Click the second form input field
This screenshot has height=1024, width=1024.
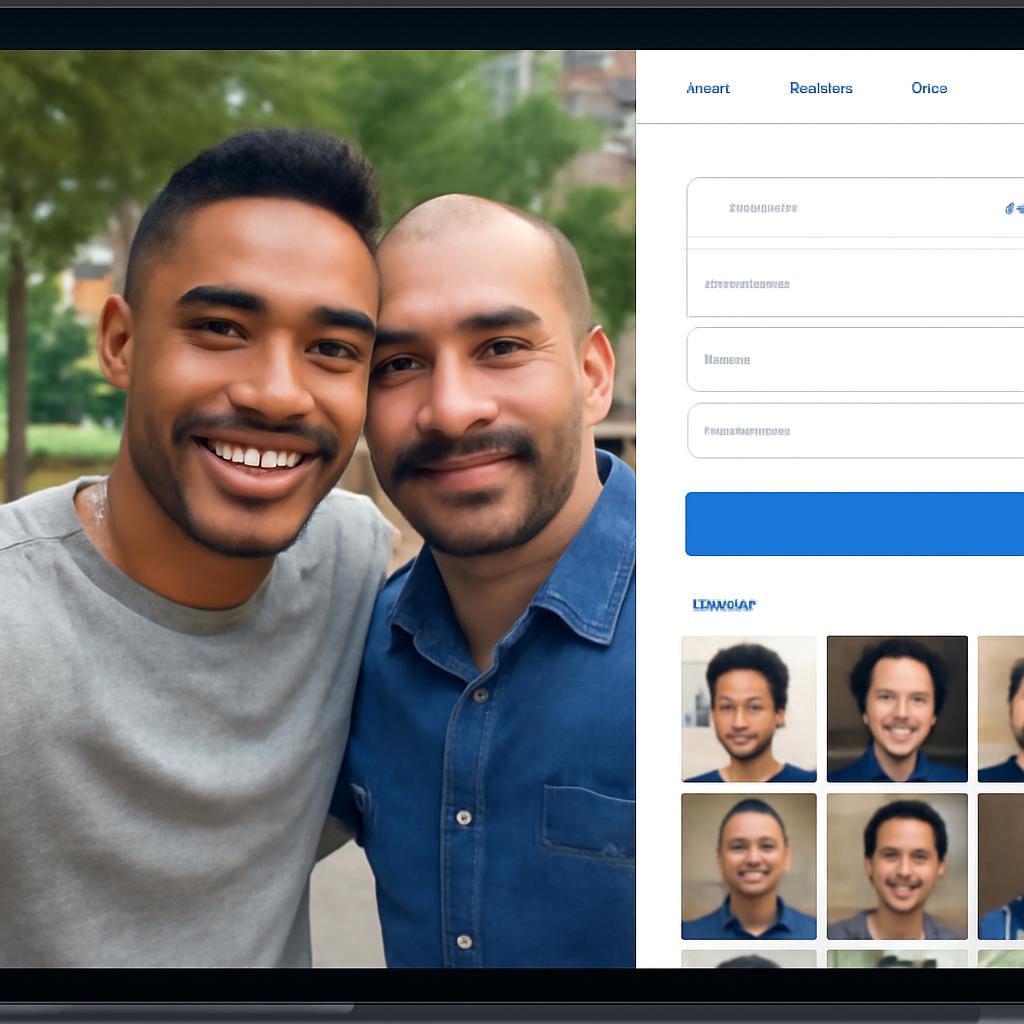pos(856,283)
